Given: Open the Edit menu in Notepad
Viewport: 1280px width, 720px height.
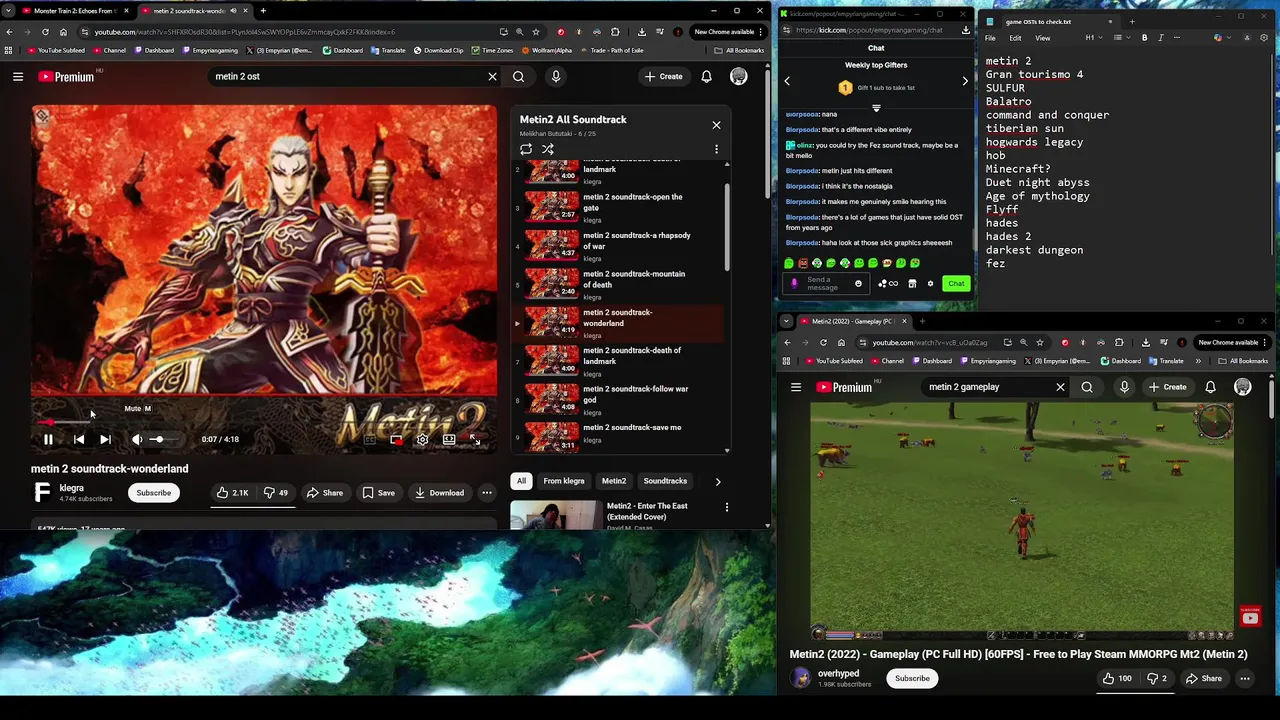Looking at the screenshot, I should [1015, 38].
